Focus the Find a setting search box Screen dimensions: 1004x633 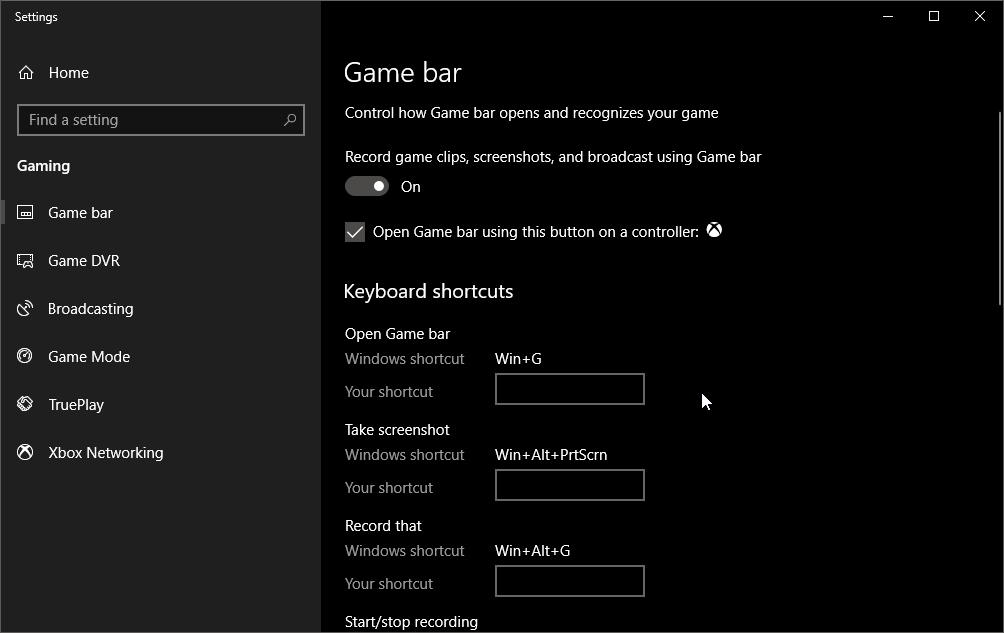tap(161, 120)
